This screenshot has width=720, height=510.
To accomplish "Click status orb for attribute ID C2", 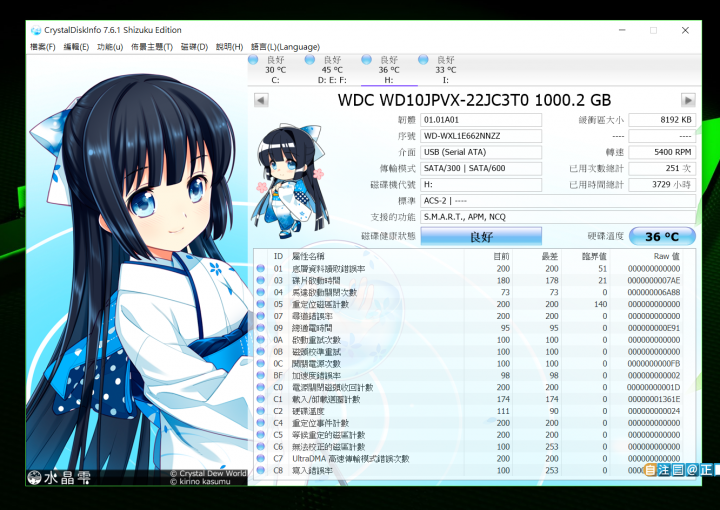I will click(x=261, y=411).
